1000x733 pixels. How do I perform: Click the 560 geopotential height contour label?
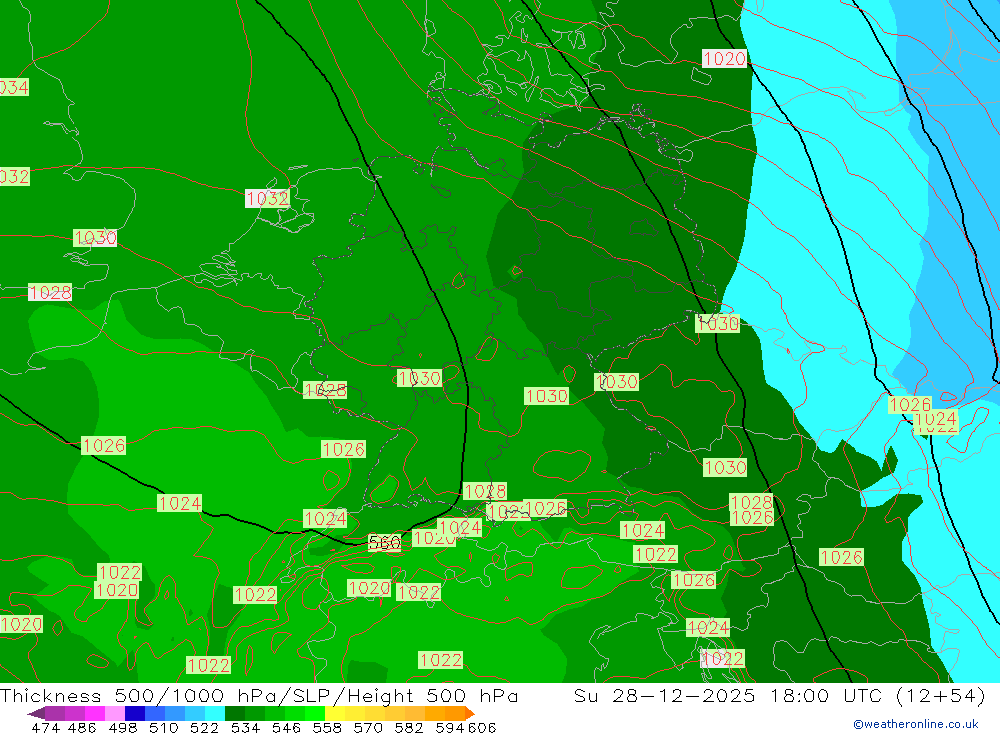click(x=385, y=542)
